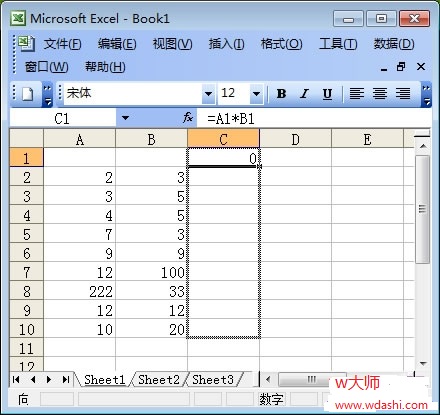Align text right icon
The height and width of the screenshot is (415, 440).
click(403, 94)
